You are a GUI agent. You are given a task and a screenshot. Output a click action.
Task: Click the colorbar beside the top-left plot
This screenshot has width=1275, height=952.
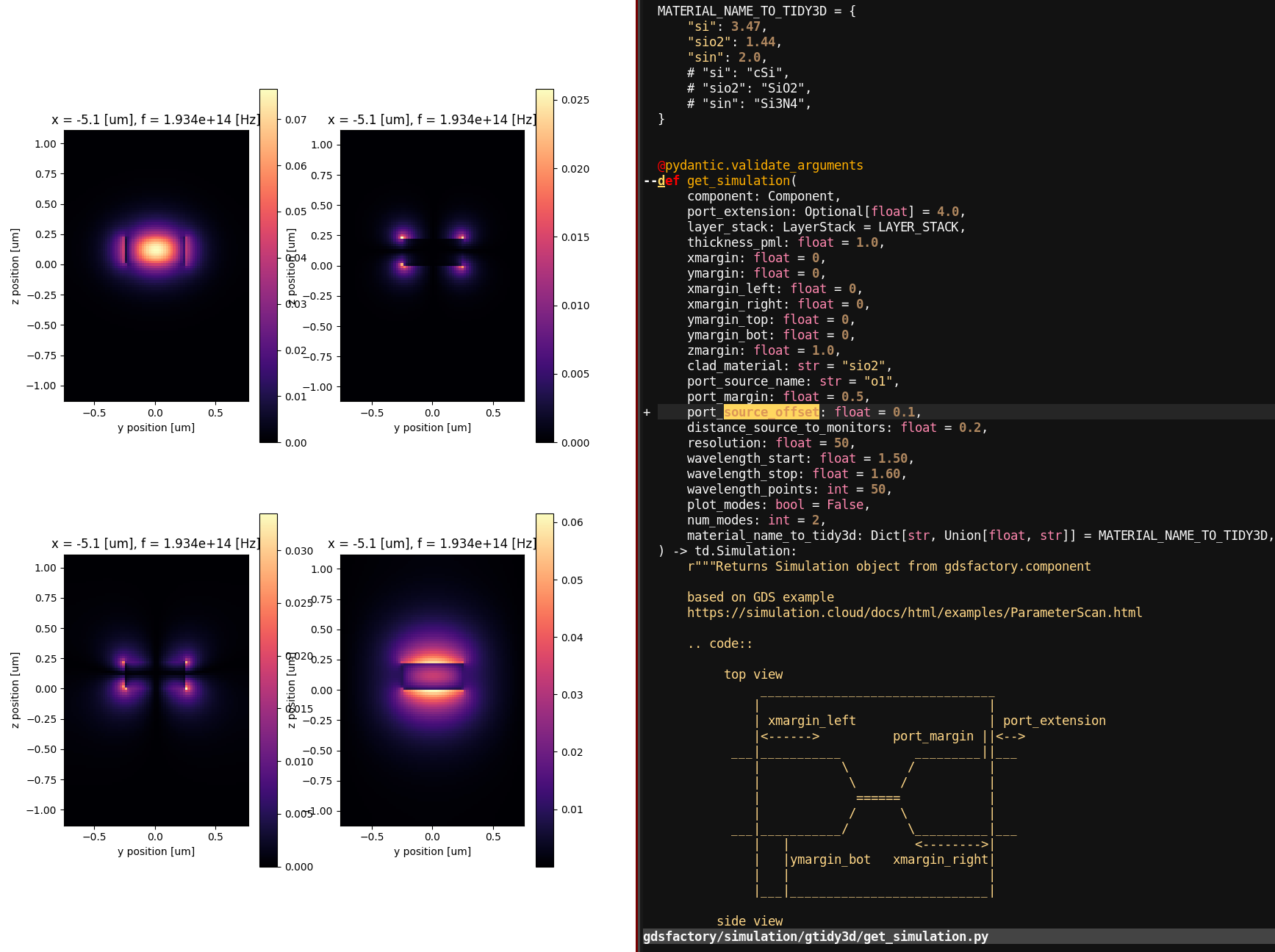267,264
